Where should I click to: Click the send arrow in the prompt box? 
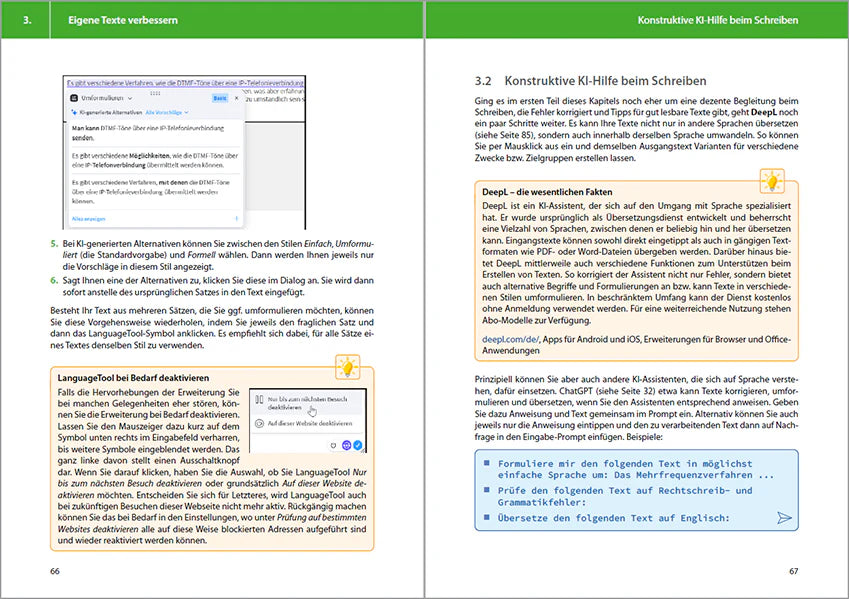(784, 517)
